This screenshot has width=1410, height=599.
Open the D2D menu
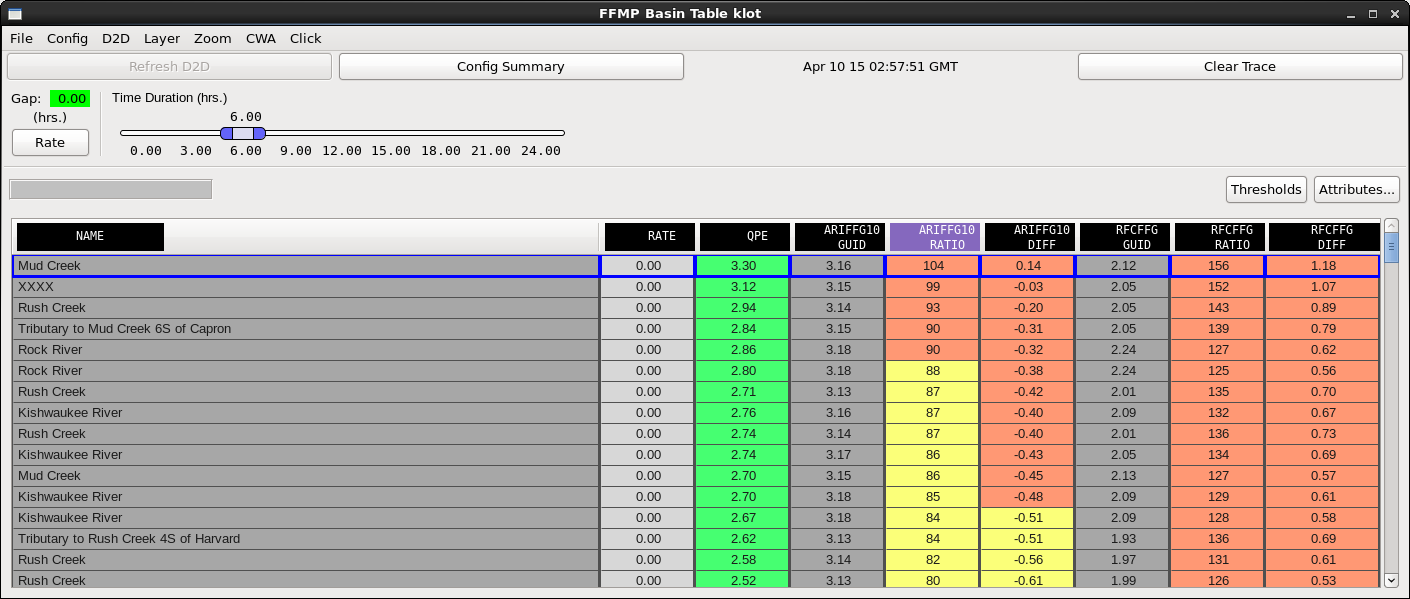click(116, 38)
